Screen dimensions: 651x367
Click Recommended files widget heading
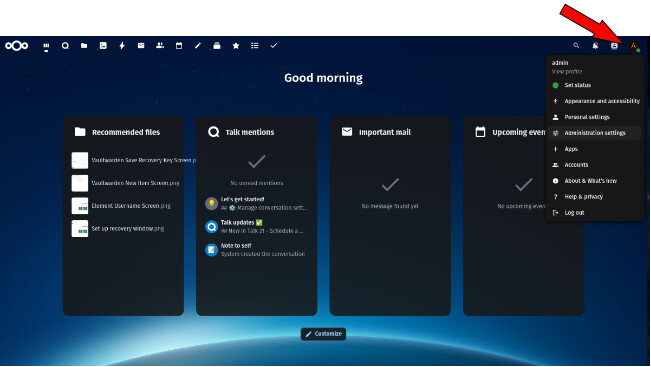[x=126, y=132]
